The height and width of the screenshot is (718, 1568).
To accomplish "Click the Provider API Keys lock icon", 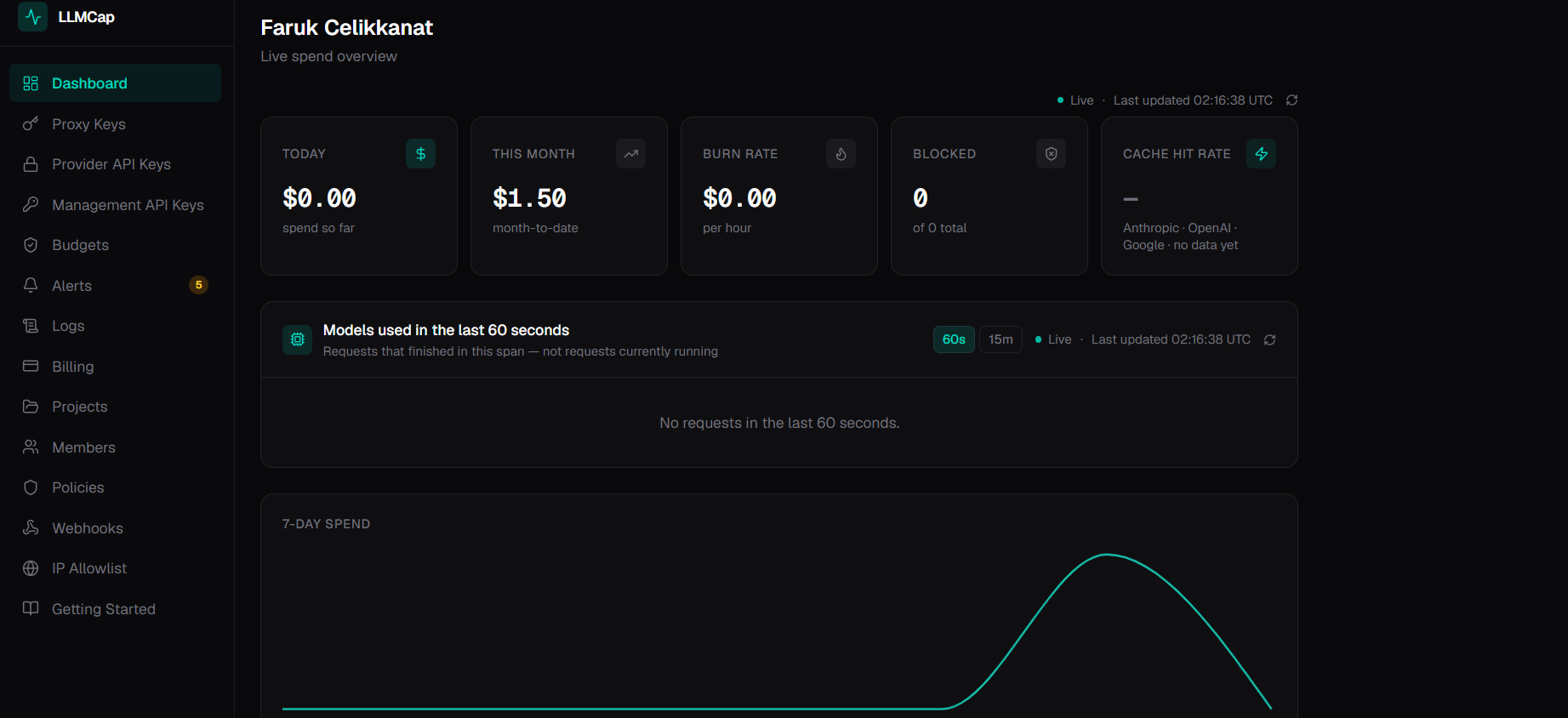I will tap(31, 164).
